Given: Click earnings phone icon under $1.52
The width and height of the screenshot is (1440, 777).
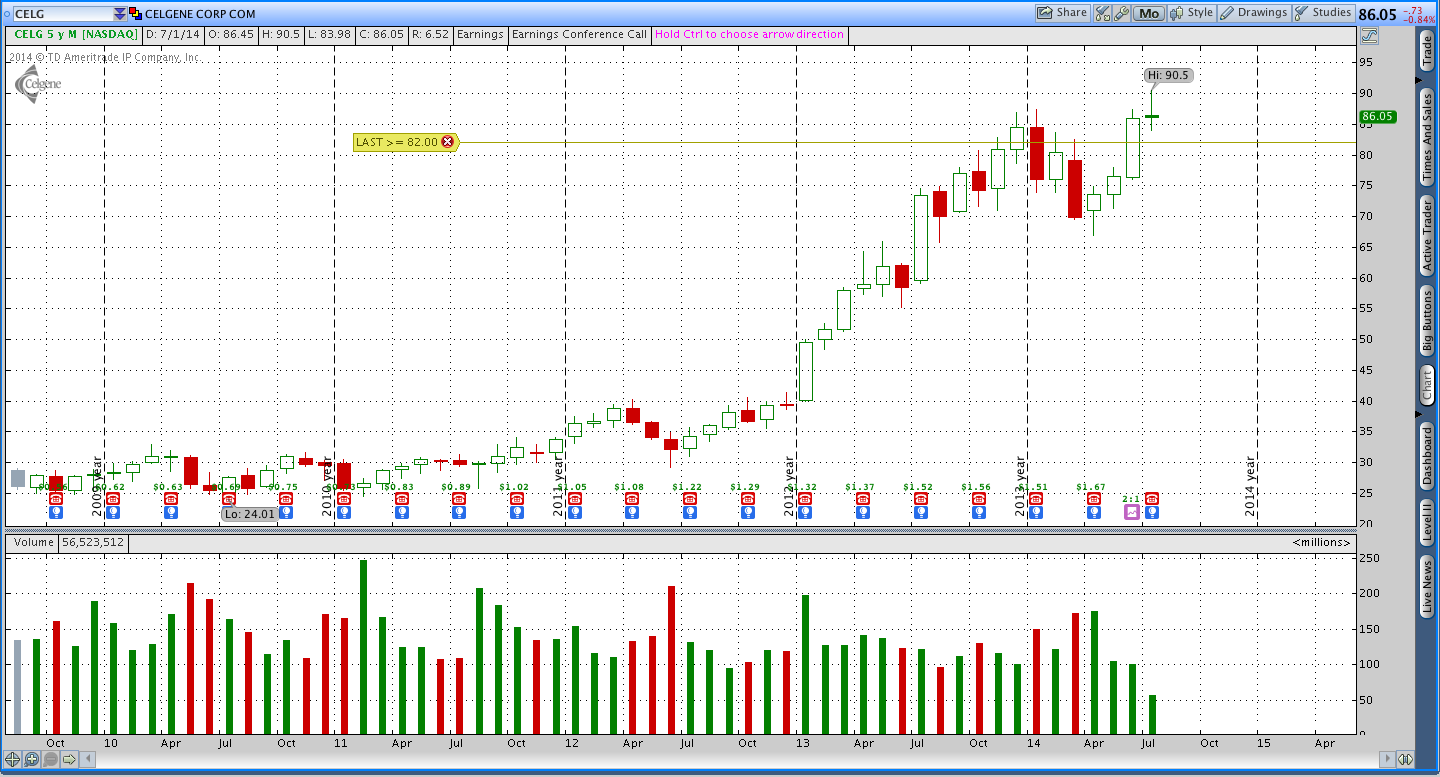Looking at the screenshot, I should (x=921, y=498).
